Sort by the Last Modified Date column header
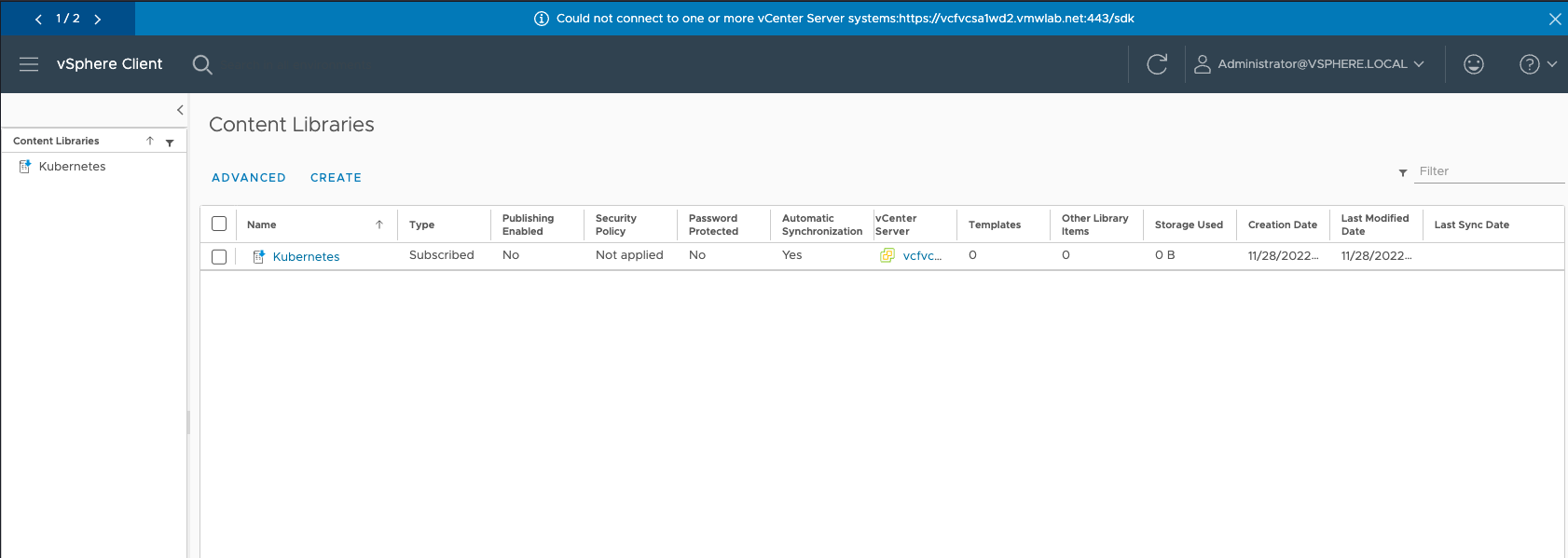Screen dimensions: 1568x558 coord(1375,225)
